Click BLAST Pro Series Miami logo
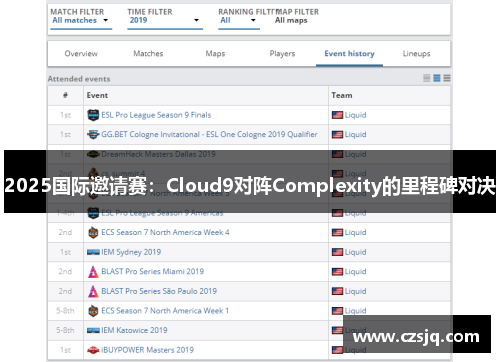Viewport: 500px width, 362px height. (93, 272)
